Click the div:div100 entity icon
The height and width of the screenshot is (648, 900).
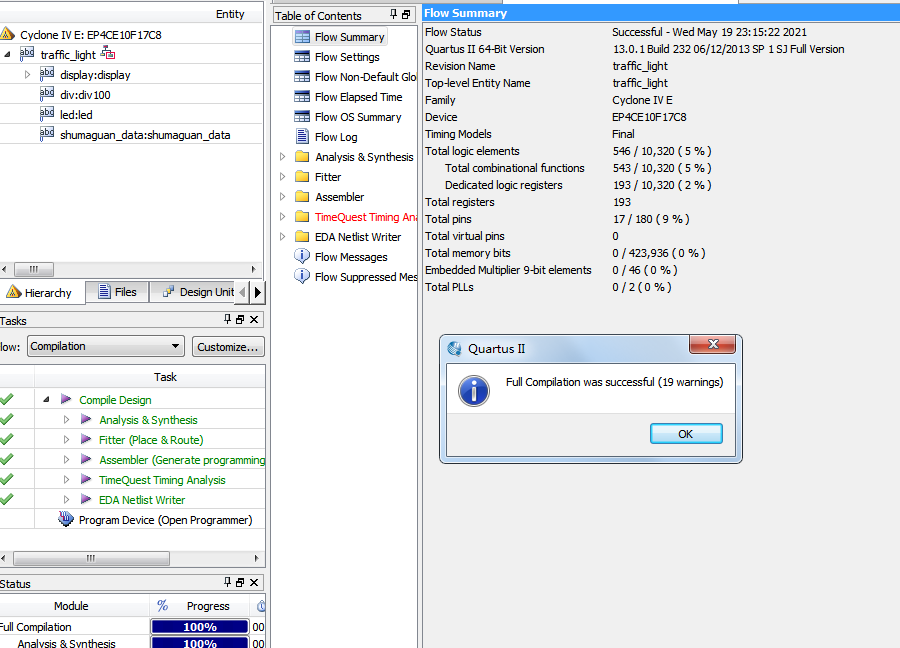47,94
